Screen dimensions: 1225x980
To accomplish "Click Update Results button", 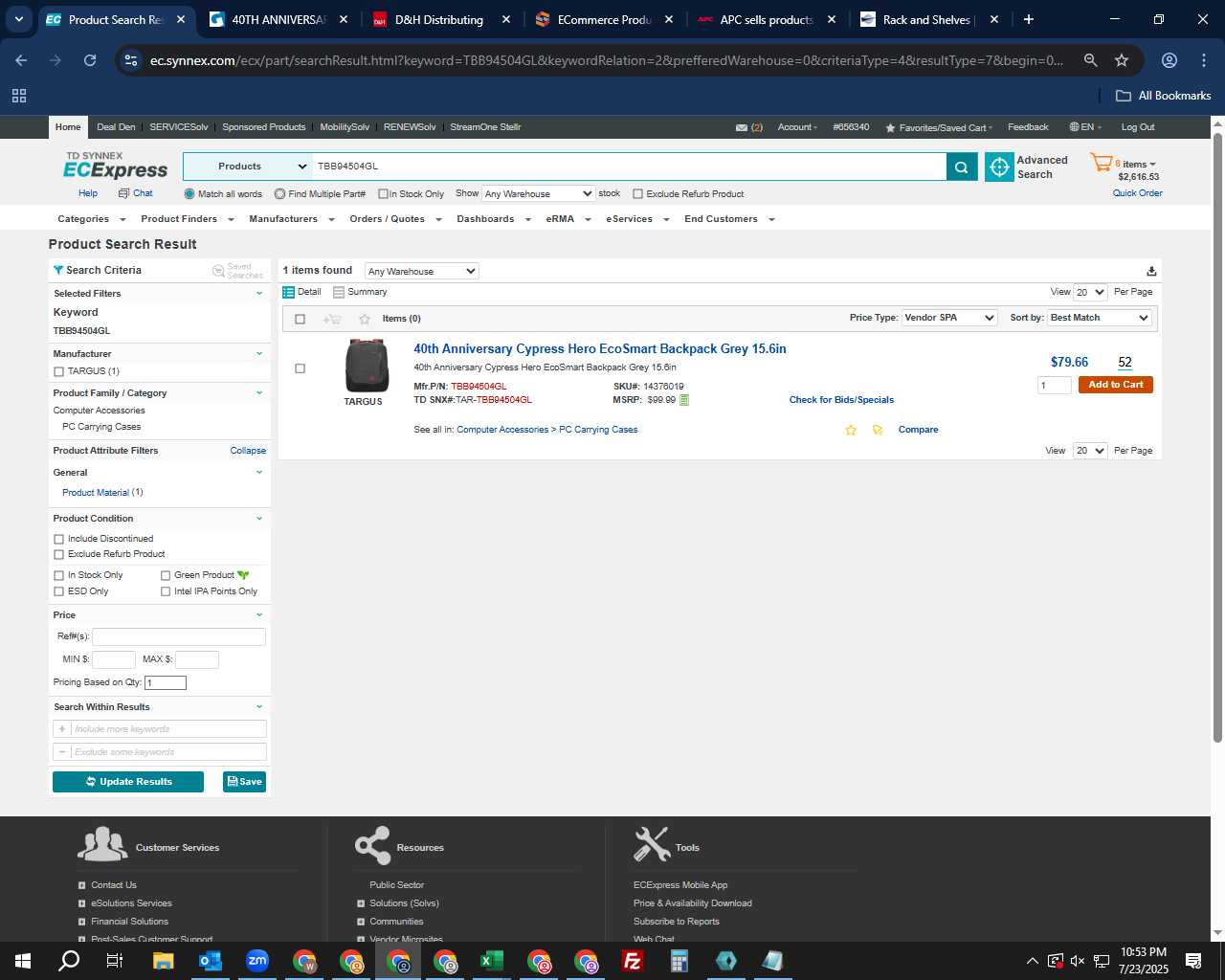I will [128, 782].
